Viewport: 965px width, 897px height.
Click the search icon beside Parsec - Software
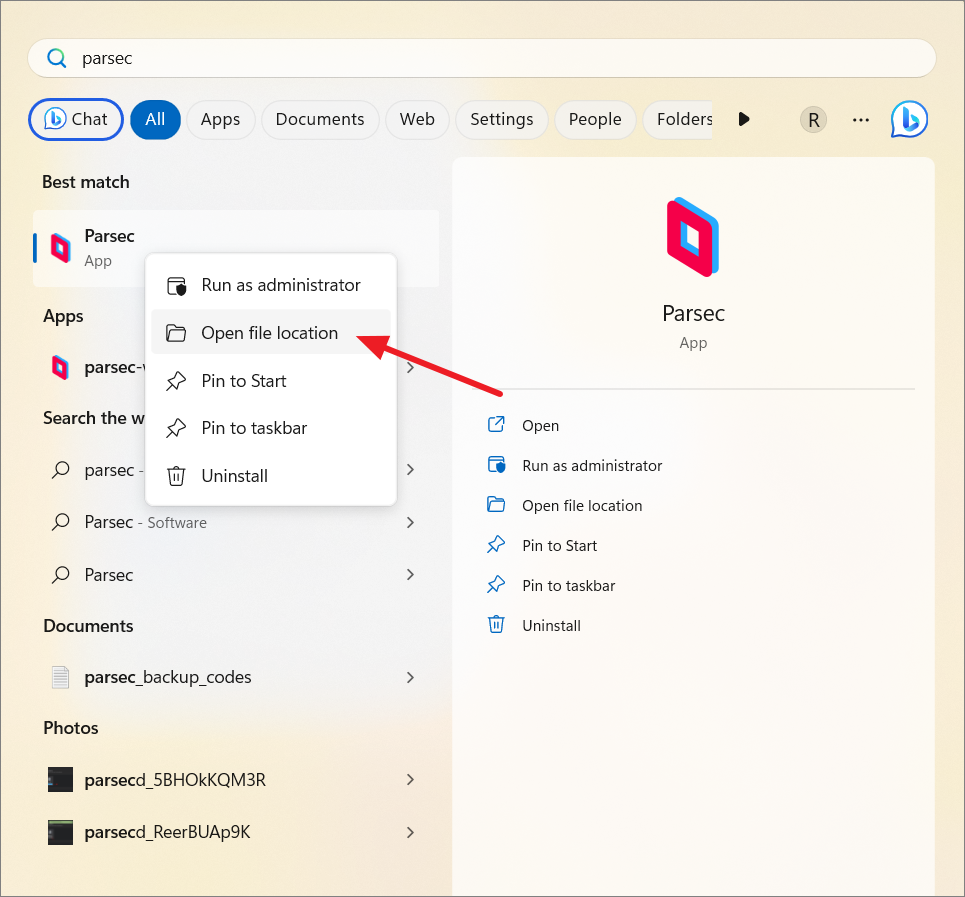[60, 522]
